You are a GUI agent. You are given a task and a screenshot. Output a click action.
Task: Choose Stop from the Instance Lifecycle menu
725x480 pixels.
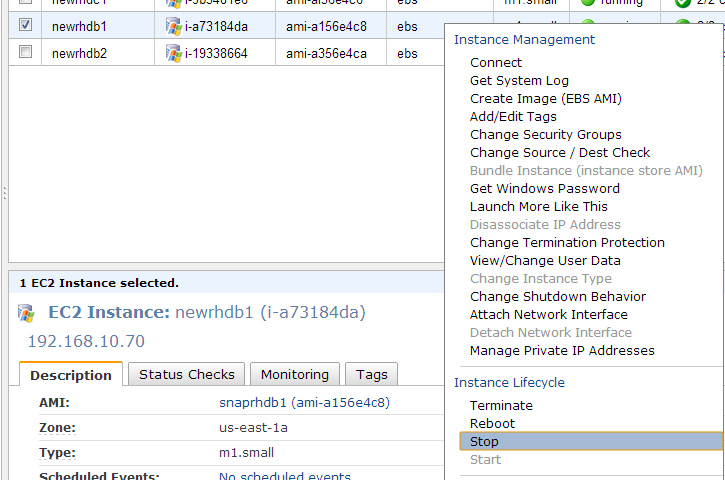(x=484, y=441)
